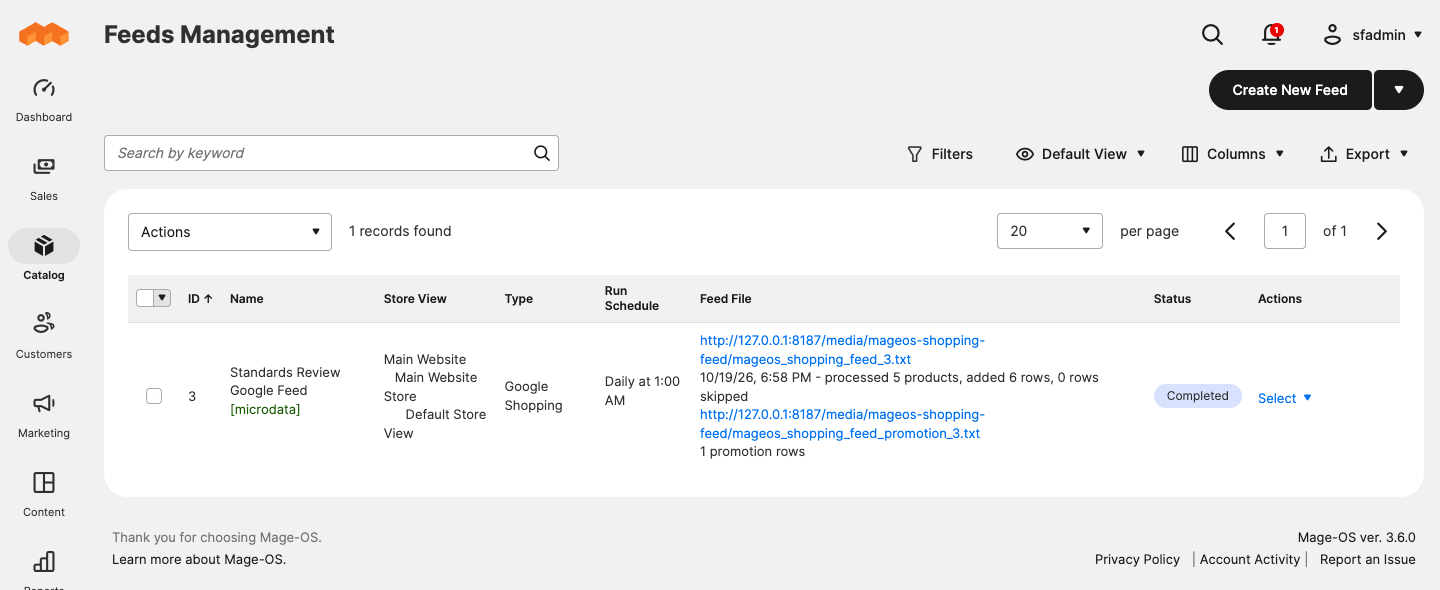Open the Account Activity link
This screenshot has width=1440, height=590.
click(1250, 560)
